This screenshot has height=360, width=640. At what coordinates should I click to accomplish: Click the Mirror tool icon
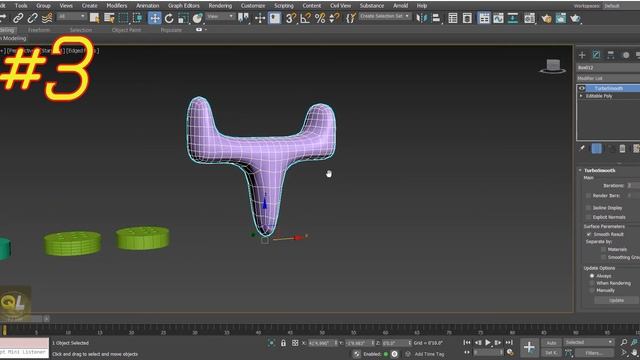(x=421, y=18)
